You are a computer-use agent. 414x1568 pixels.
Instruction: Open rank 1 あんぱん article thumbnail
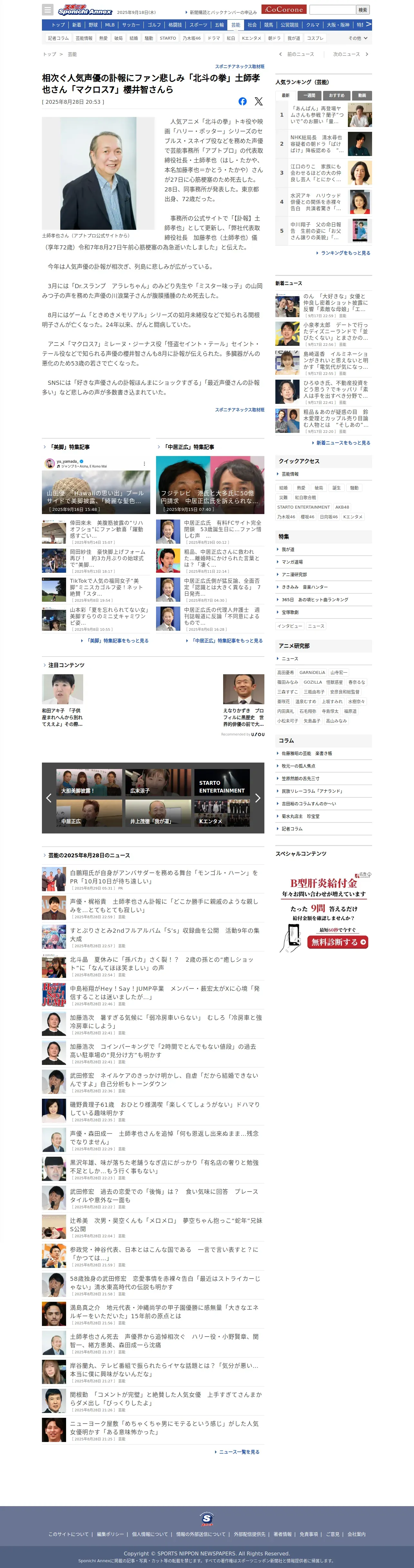click(x=360, y=114)
